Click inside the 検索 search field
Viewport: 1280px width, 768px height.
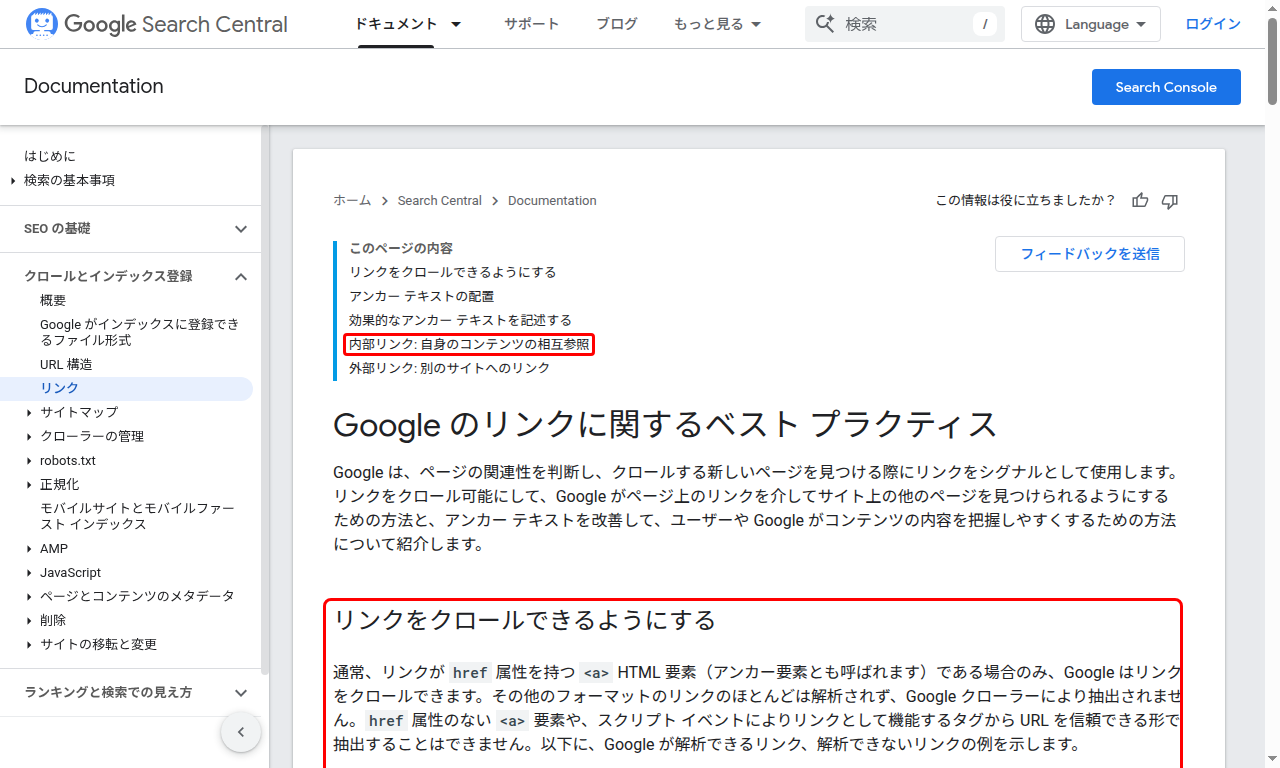coord(900,23)
